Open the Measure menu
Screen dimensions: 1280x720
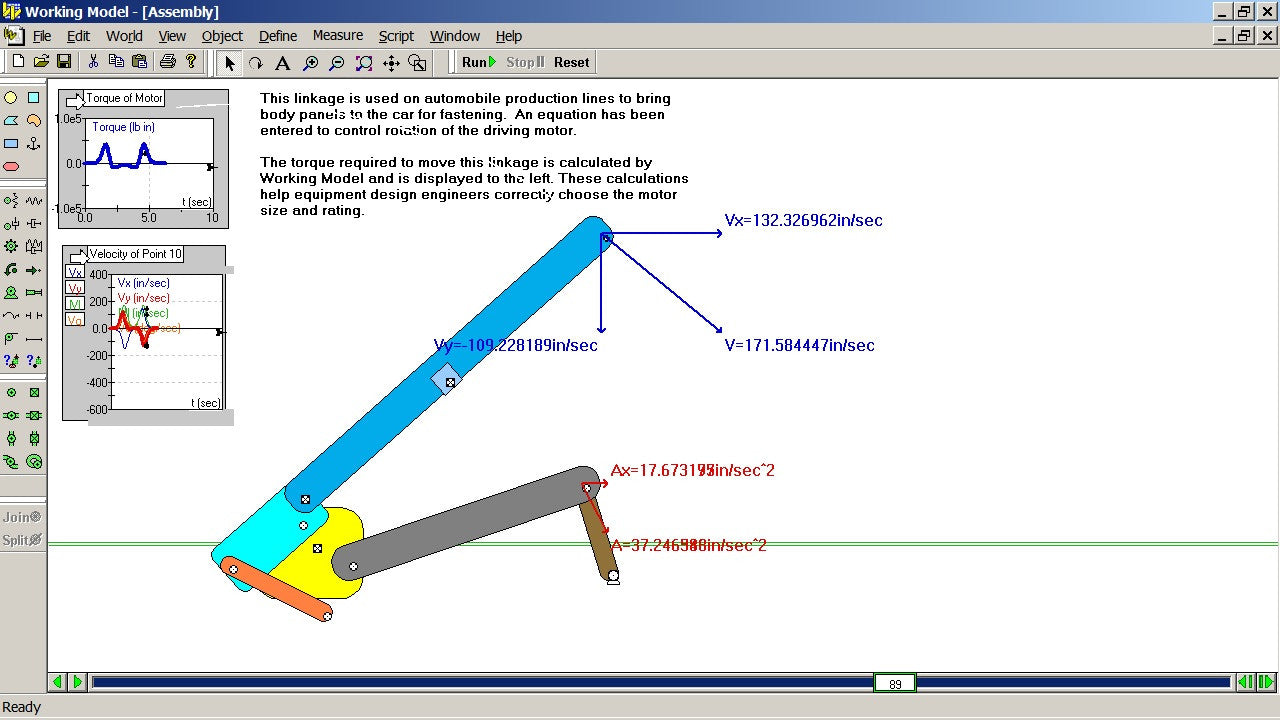pos(338,36)
